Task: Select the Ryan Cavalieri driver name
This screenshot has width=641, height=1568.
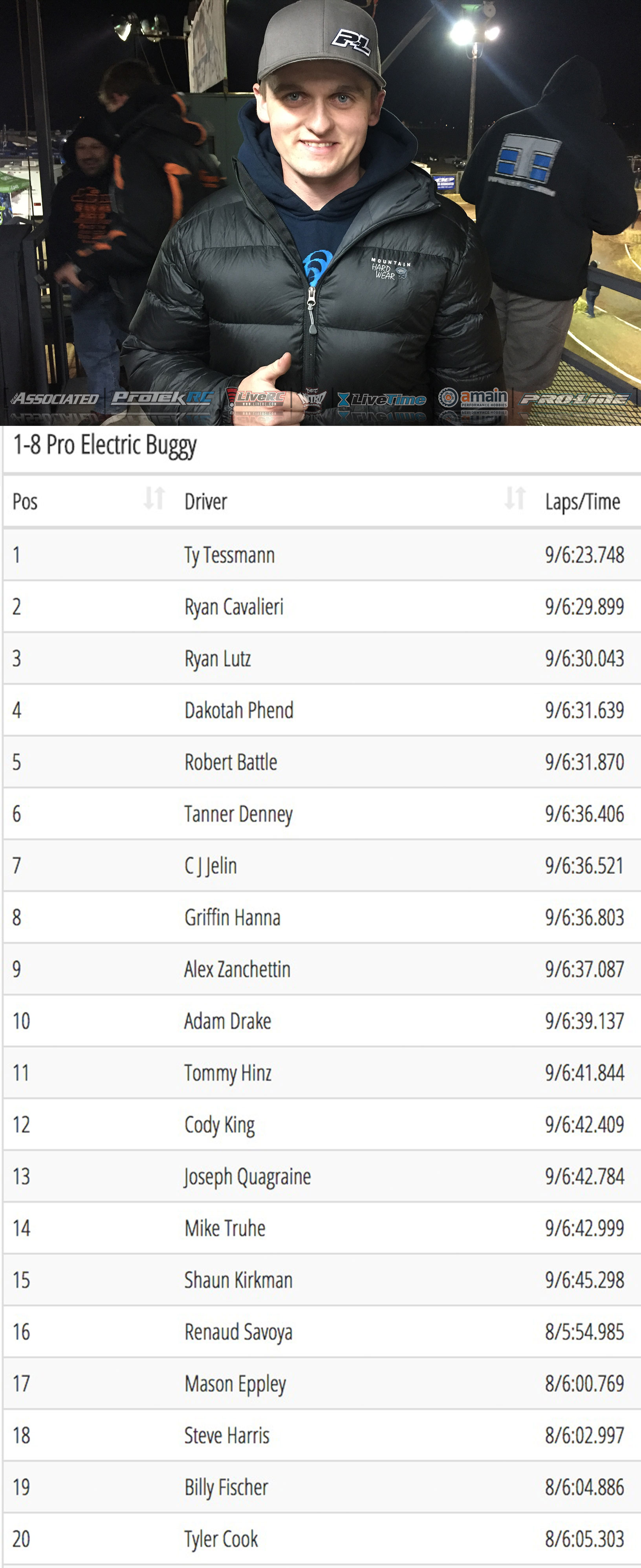Action: click(x=234, y=607)
